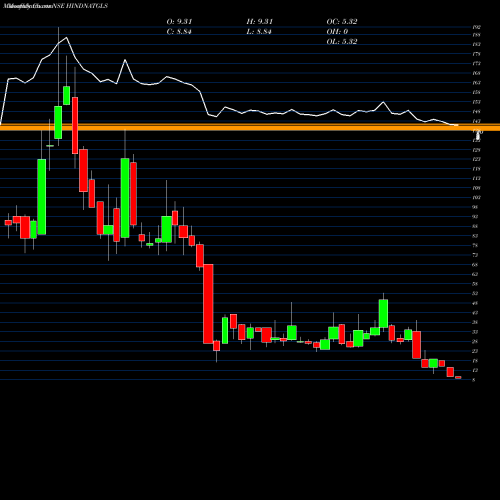Image resolution: width=500 pixels, height=500 pixels.
Task: Select the open price value O: 9.31
Action: pos(179,22)
